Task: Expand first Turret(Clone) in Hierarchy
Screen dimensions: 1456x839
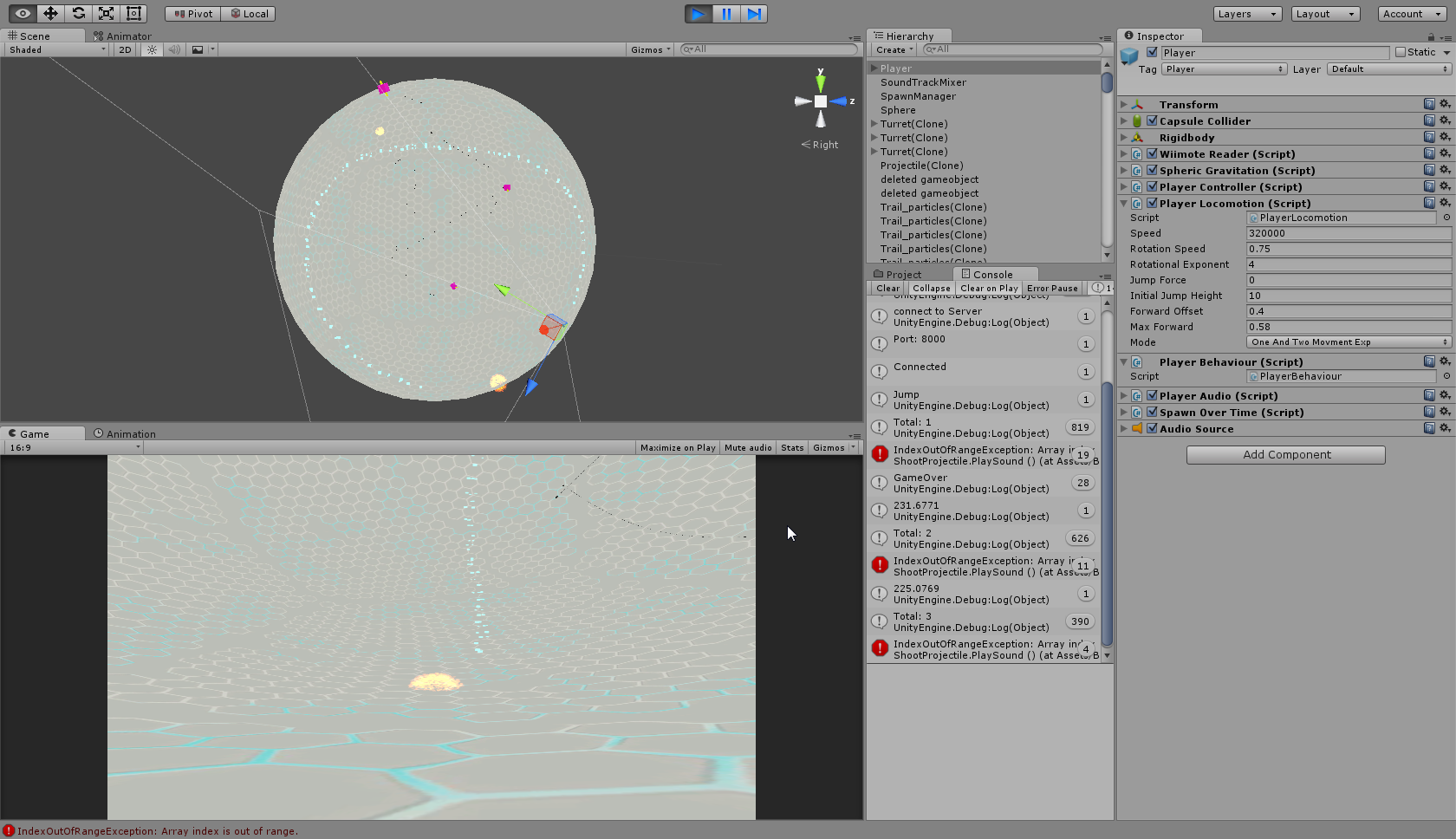Action: (874, 124)
